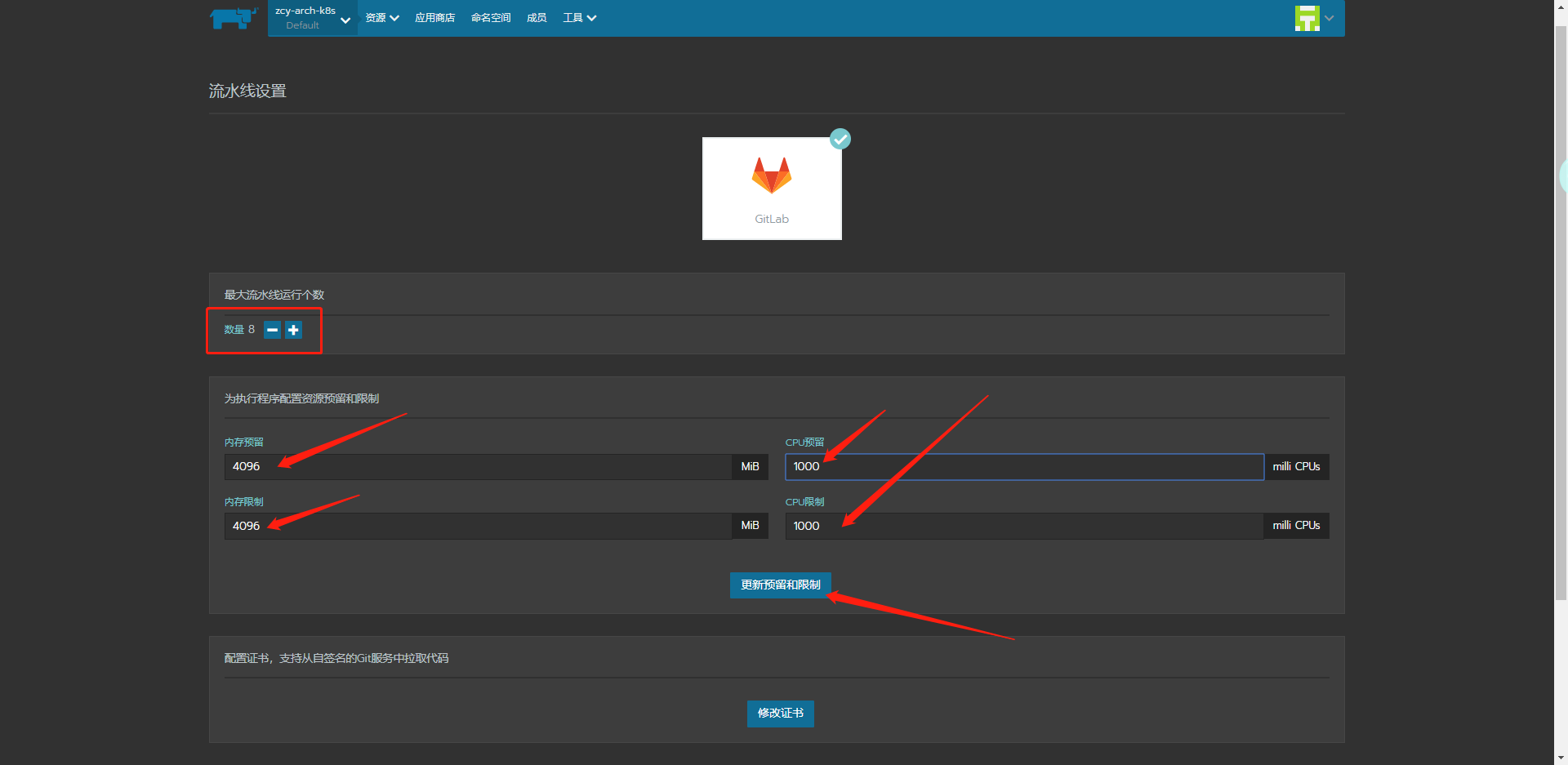Open the user avatar menu
This screenshot has width=1568, height=765.
1307,18
